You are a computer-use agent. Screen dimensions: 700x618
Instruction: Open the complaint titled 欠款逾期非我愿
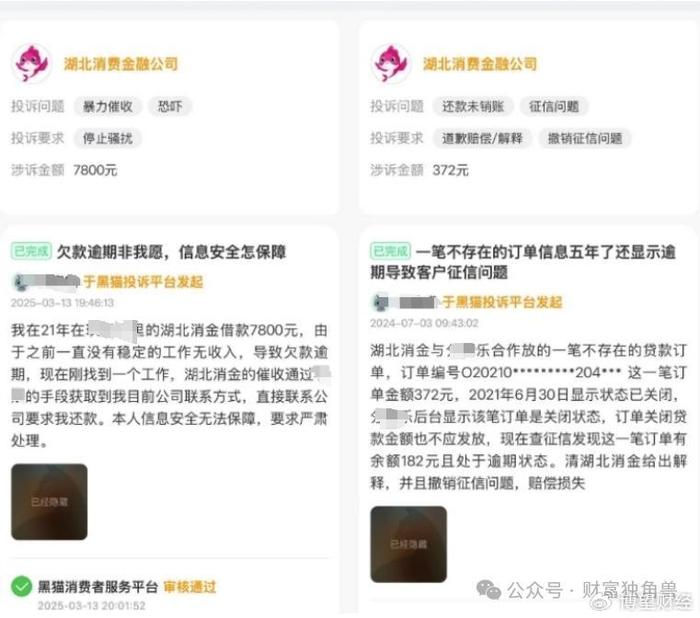click(x=171, y=252)
